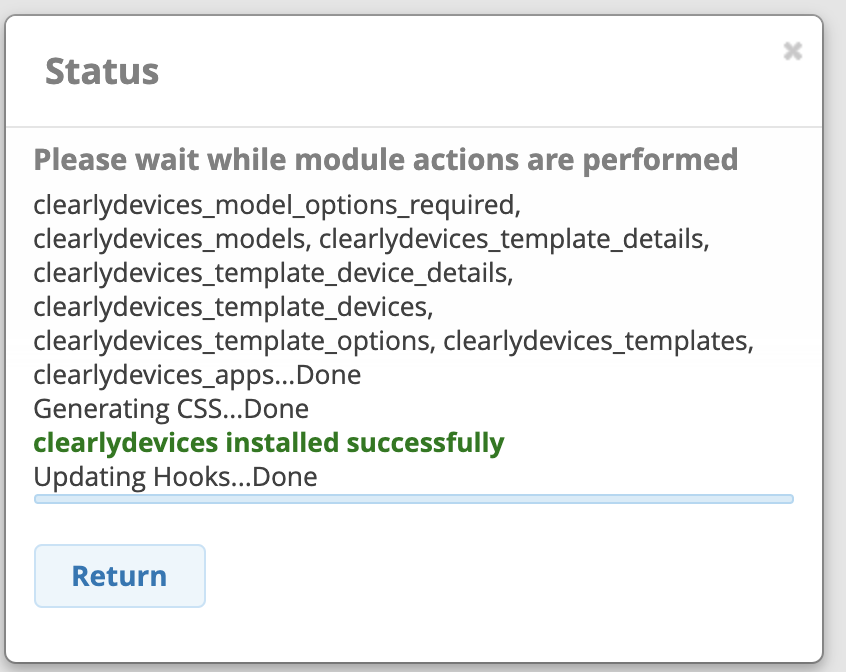Viewport: 846px width, 672px height.
Task: Click the clearlydevices_templates table name
Action: (598, 341)
